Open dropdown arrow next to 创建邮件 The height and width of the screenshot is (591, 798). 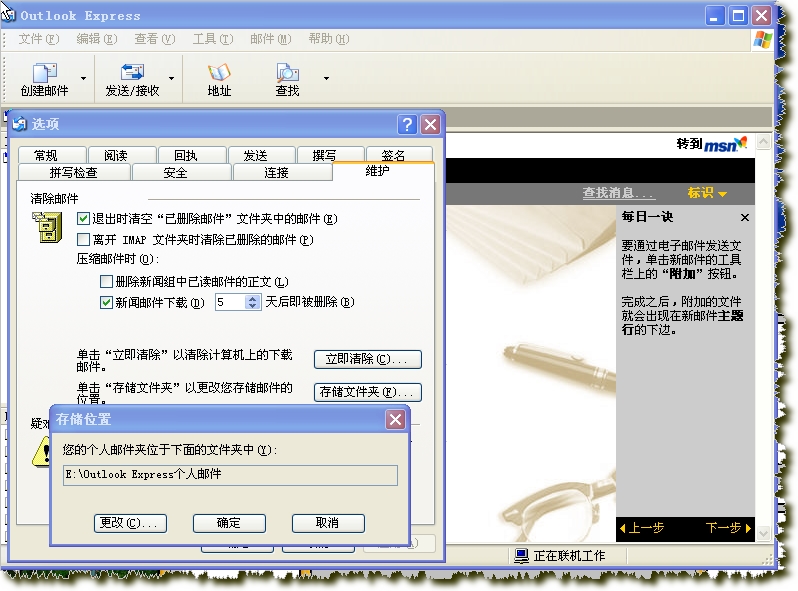83,78
